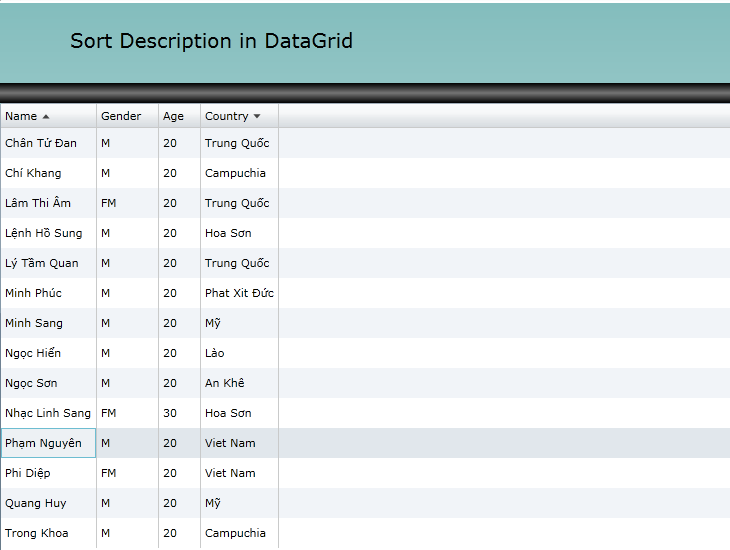Select the Phat Xit Đức country cell
The width and height of the screenshot is (730, 550).
tap(239, 293)
